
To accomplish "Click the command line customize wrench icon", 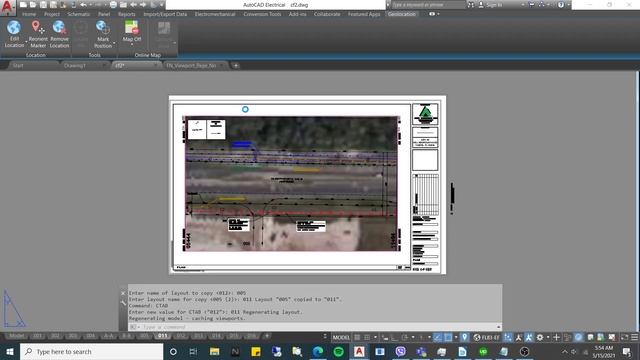I will [x=123, y=302].
